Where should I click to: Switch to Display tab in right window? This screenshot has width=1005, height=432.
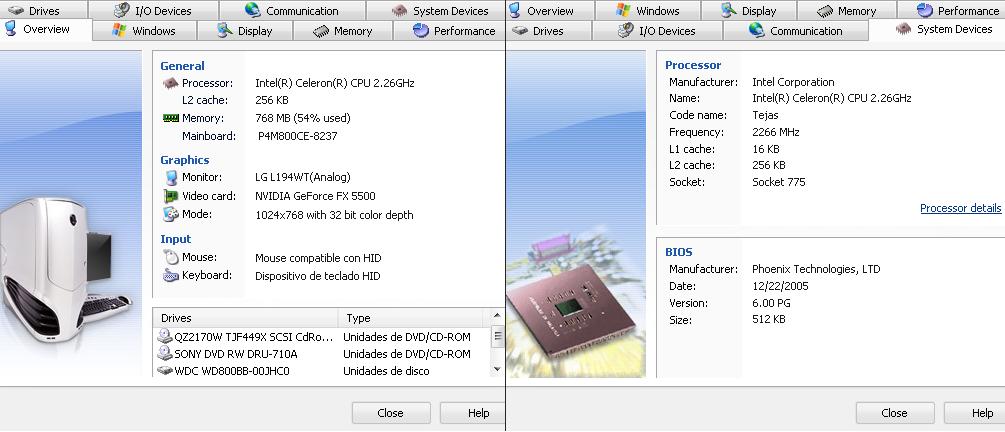point(749,10)
